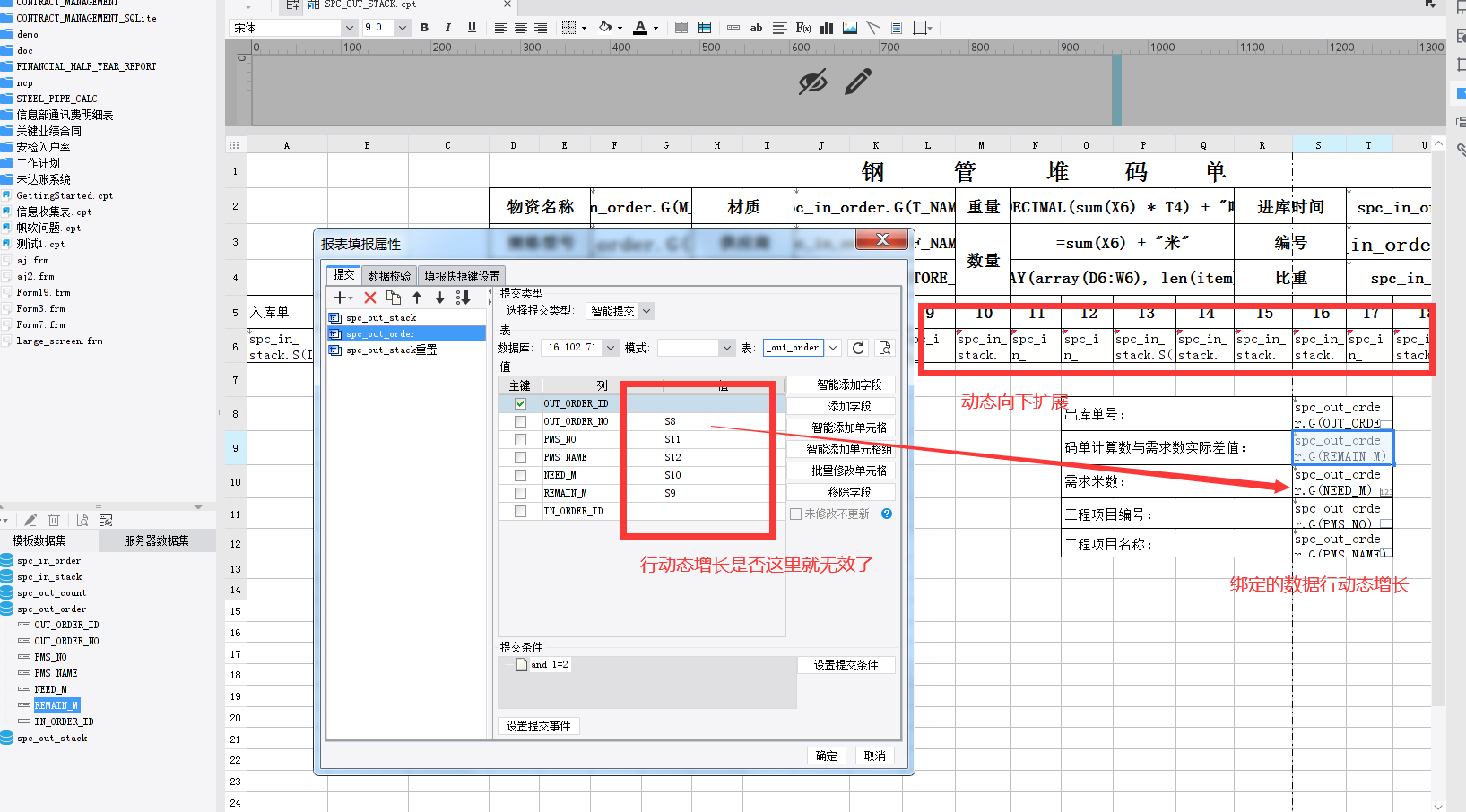Move selected submit item down
Image resolution: width=1466 pixels, height=812 pixels.
[x=439, y=298]
